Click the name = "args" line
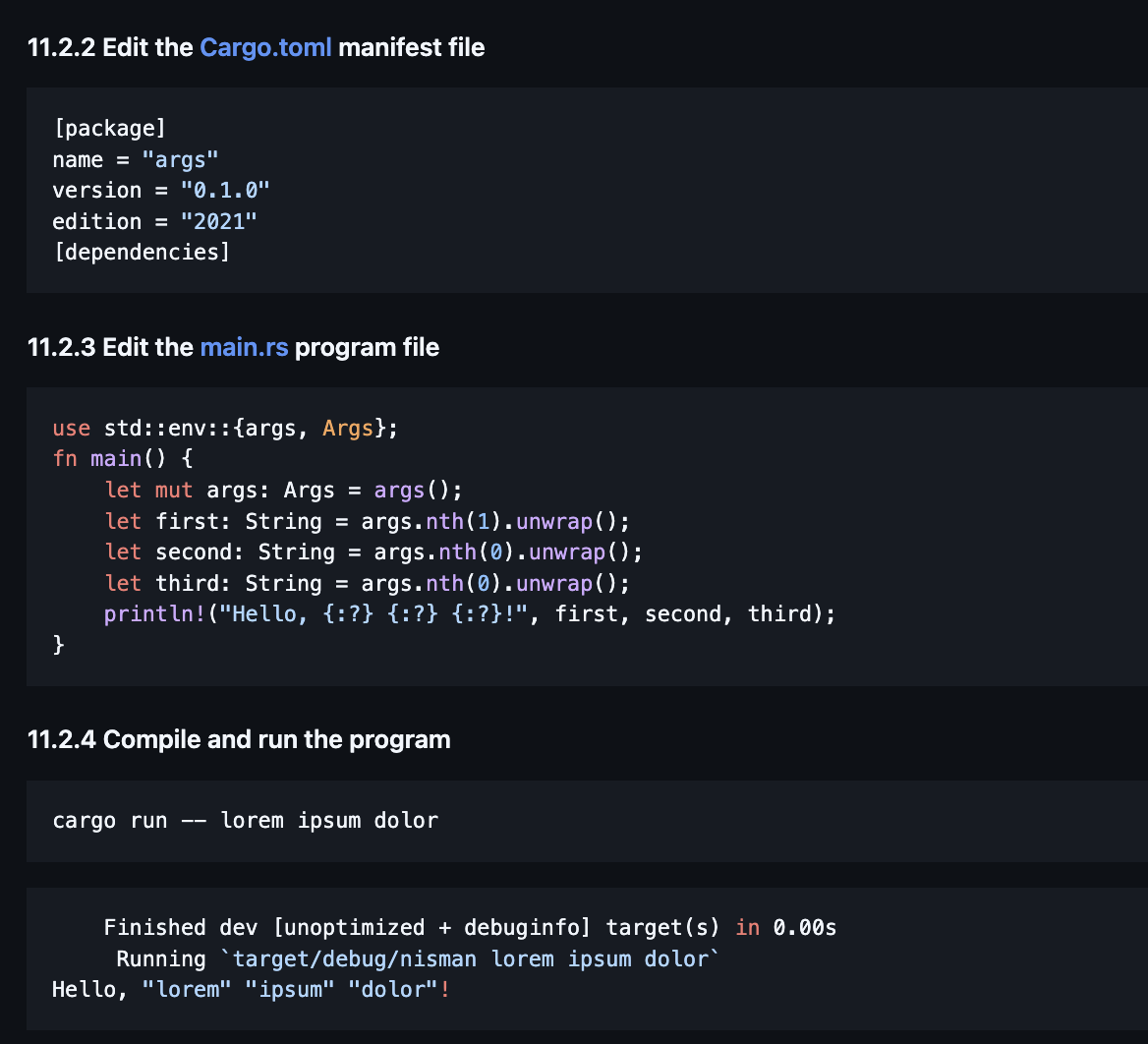1148x1044 pixels. [135, 159]
